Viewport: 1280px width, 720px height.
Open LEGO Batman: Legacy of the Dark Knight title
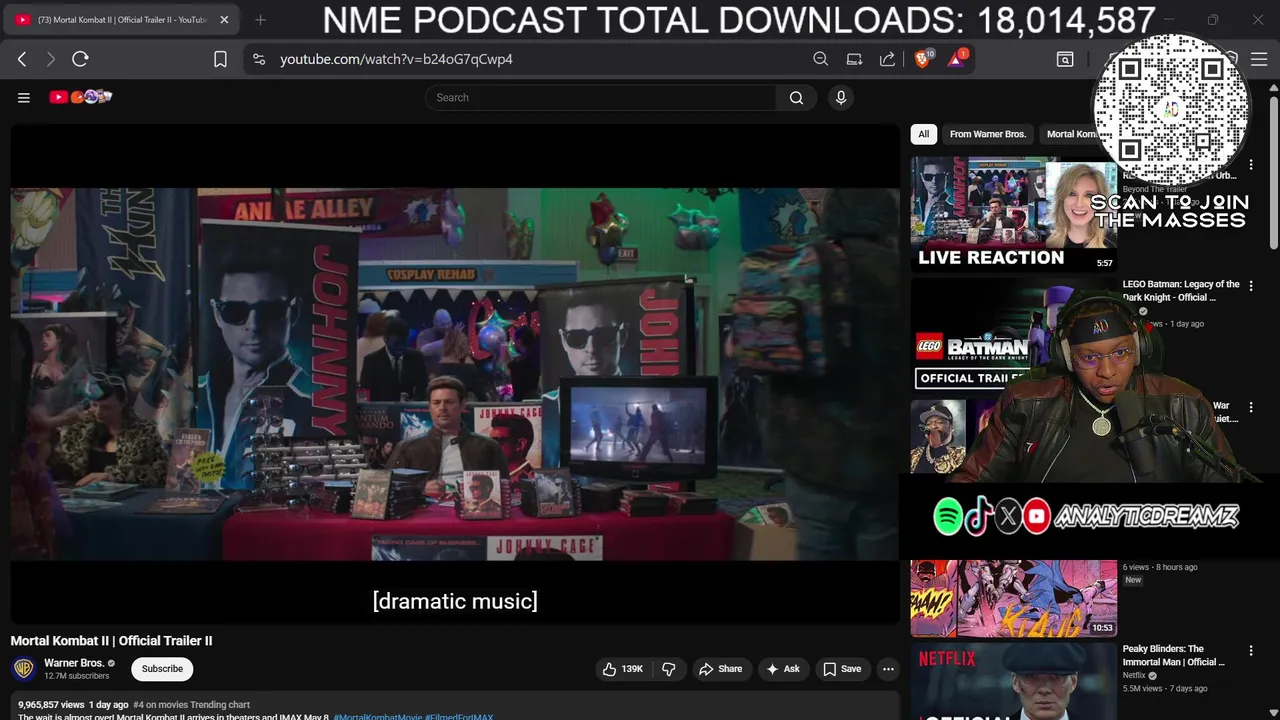tap(1181, 291)
